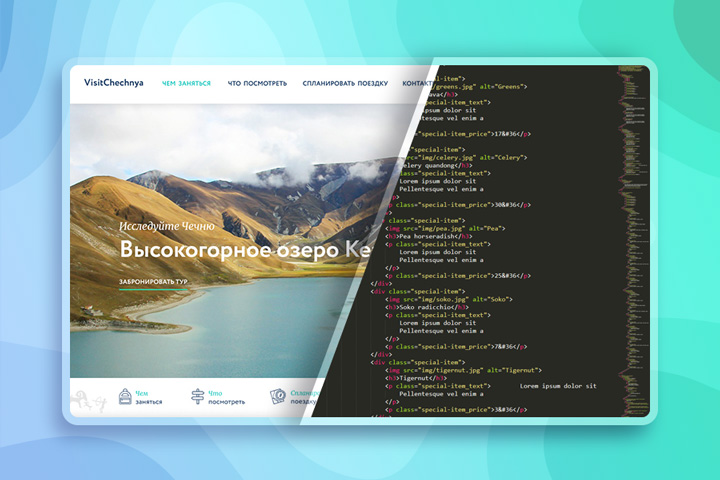Screen dimensions: 720x480
Task: Click the code line with img/tigernut.jpg
Action: tap(463, 370)
